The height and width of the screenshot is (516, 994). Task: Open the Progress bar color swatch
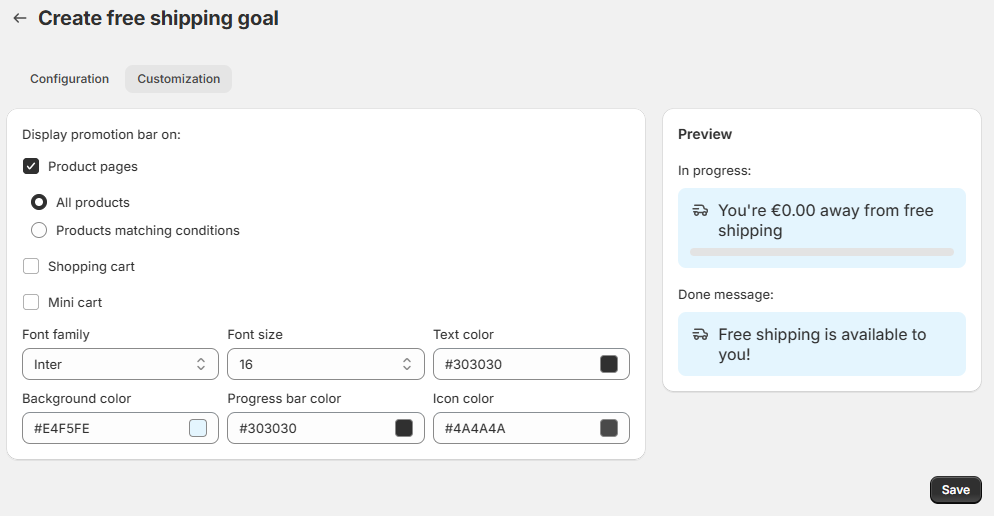click(x=404, y=429)
